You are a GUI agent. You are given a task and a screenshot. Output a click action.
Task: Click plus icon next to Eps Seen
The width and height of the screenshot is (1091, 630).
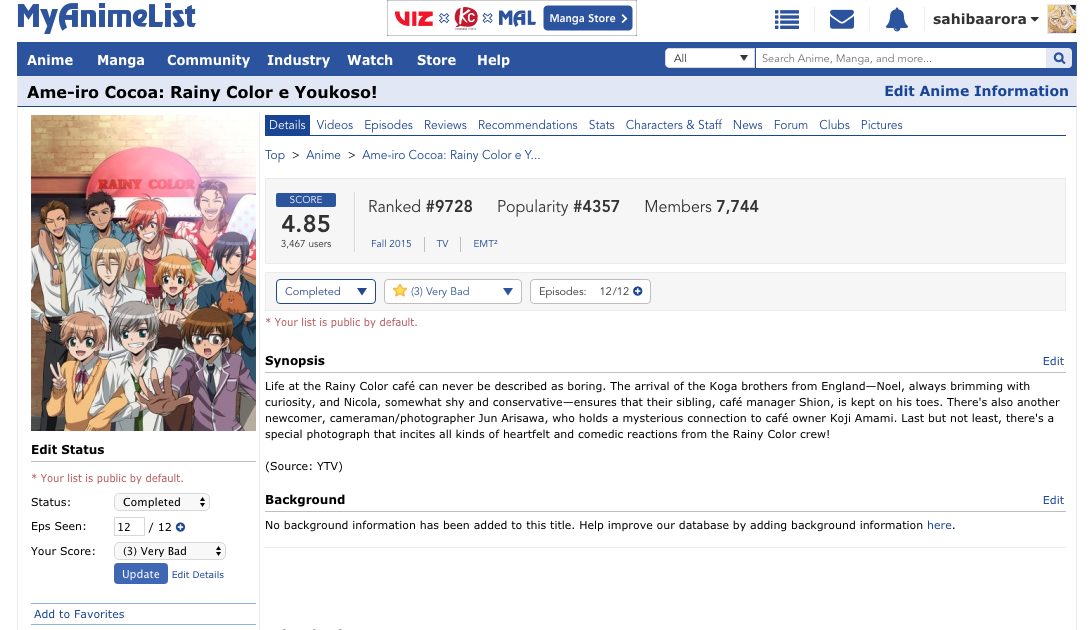click(x=181, y=527)
